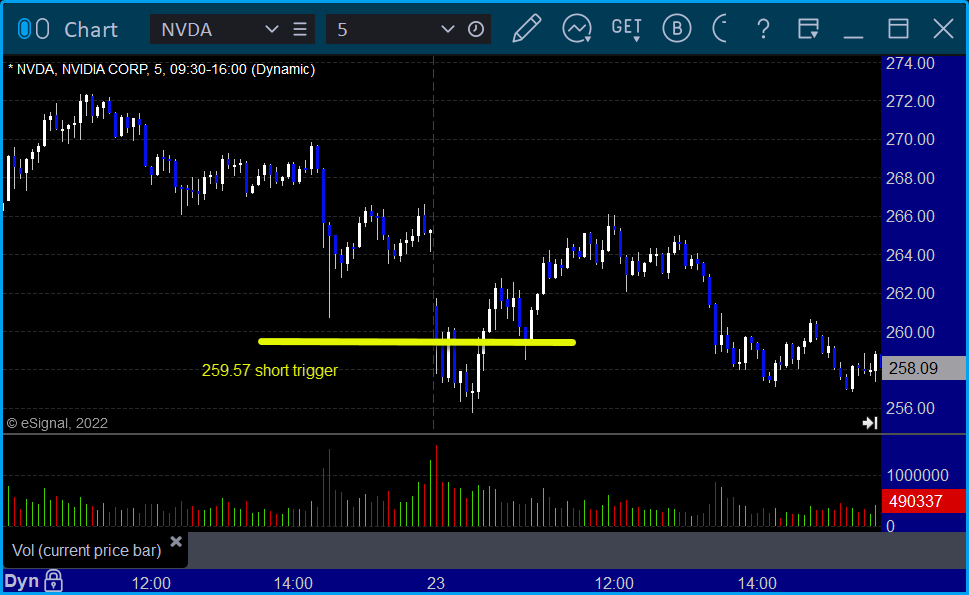Image resolution: width=969 pixels, height=595 pixels.
Task: Open the time template clock icon
Action: (476, 29)
